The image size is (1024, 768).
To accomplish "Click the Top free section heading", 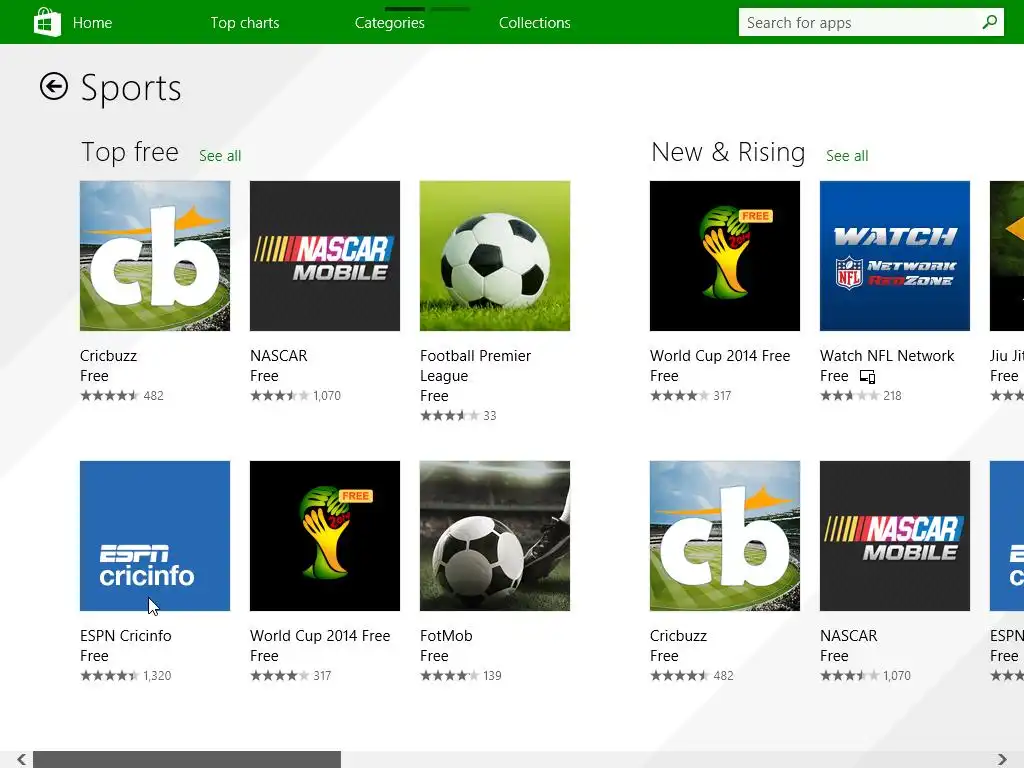I will pos(129,152).
